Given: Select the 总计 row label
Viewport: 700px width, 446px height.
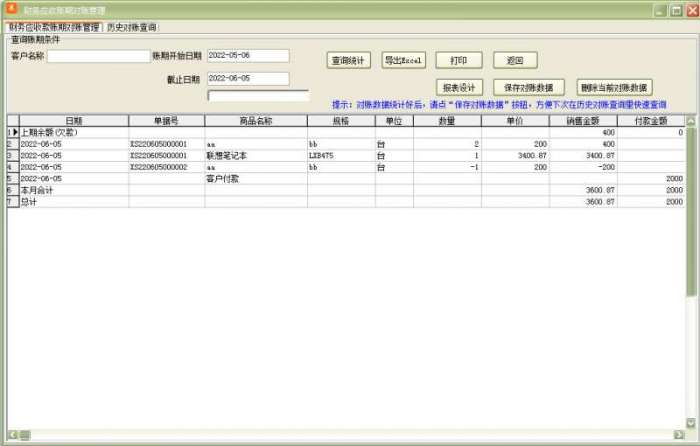Looking at the screenshot, I should [x=74, y=202].
